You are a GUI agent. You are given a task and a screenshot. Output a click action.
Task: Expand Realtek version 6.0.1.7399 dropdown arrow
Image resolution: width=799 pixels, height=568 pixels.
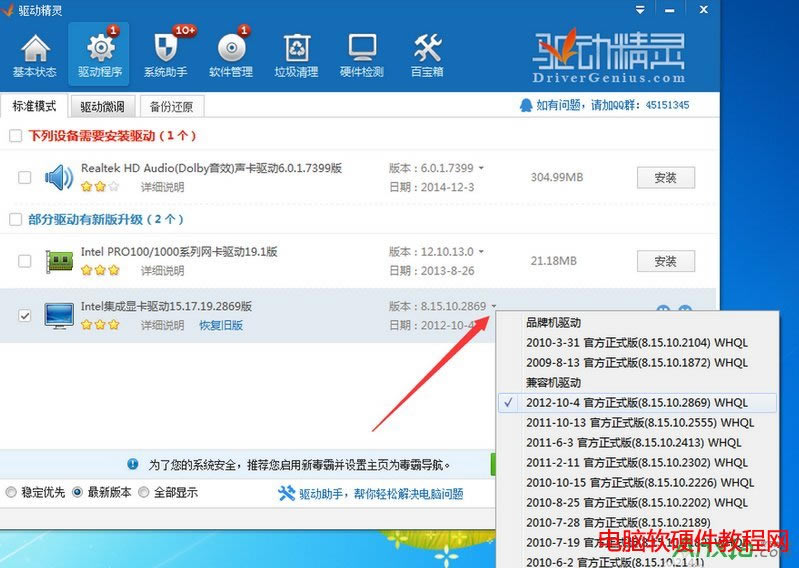pos(481,168)
